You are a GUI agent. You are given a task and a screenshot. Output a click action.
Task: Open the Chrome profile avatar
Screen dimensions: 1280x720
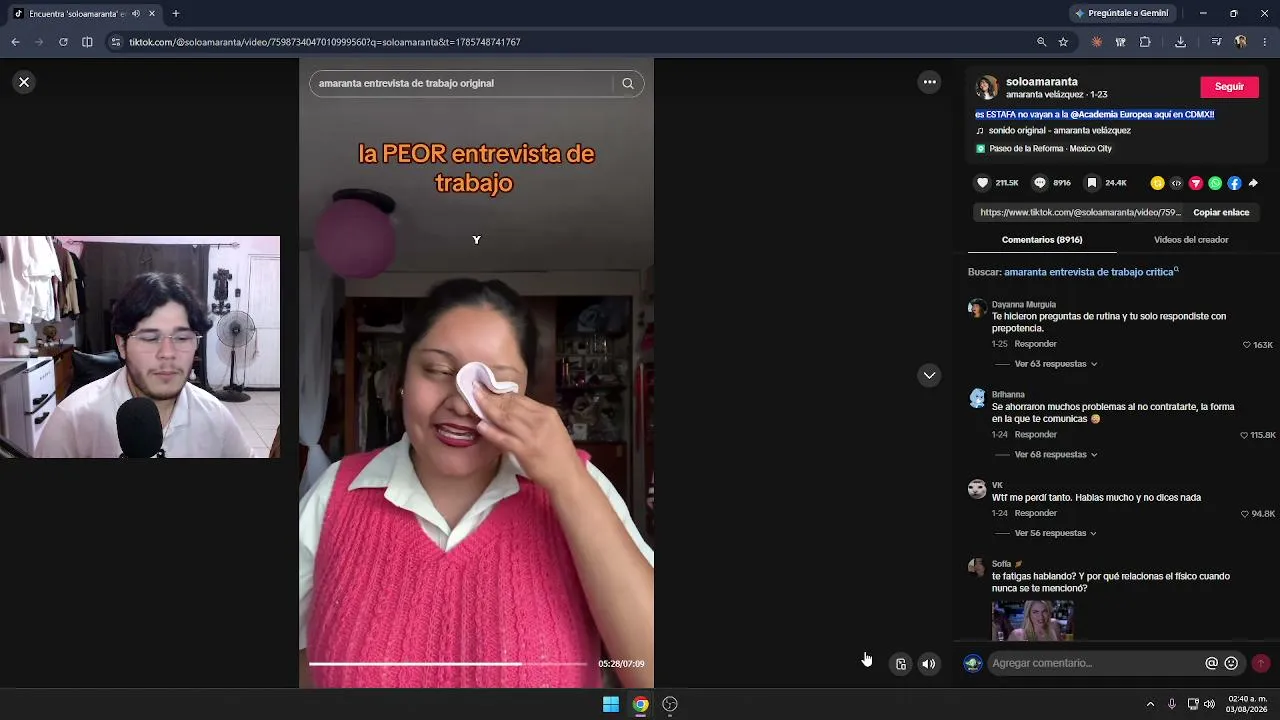point(1241,42)
